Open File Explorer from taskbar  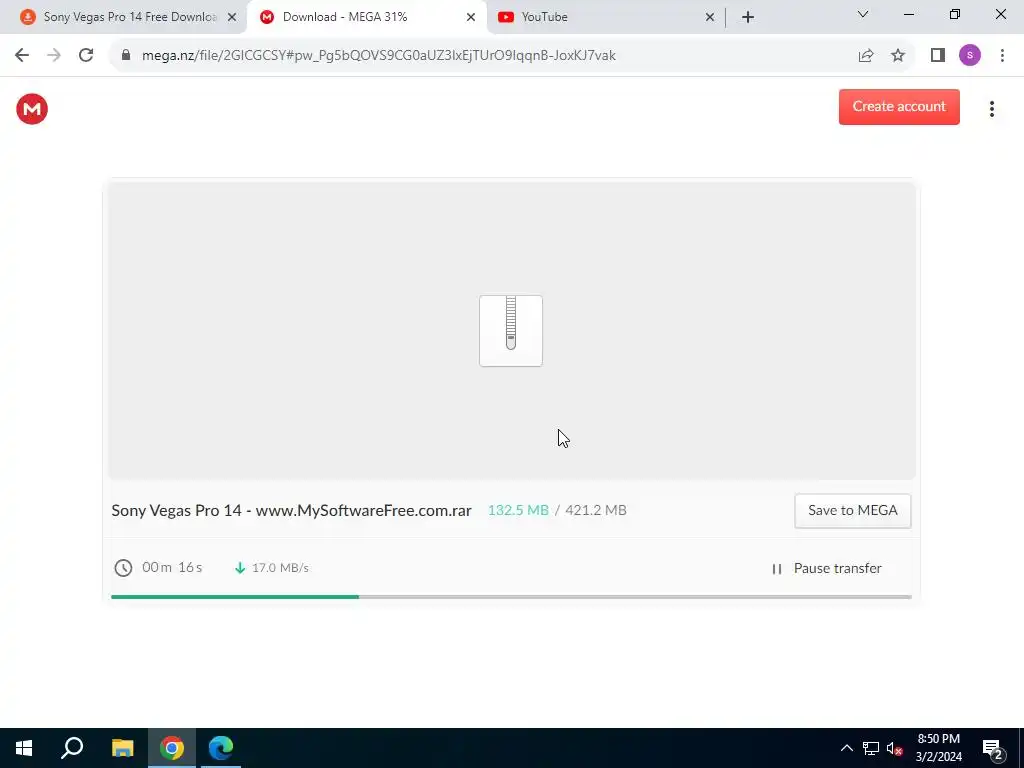(122, 748)
